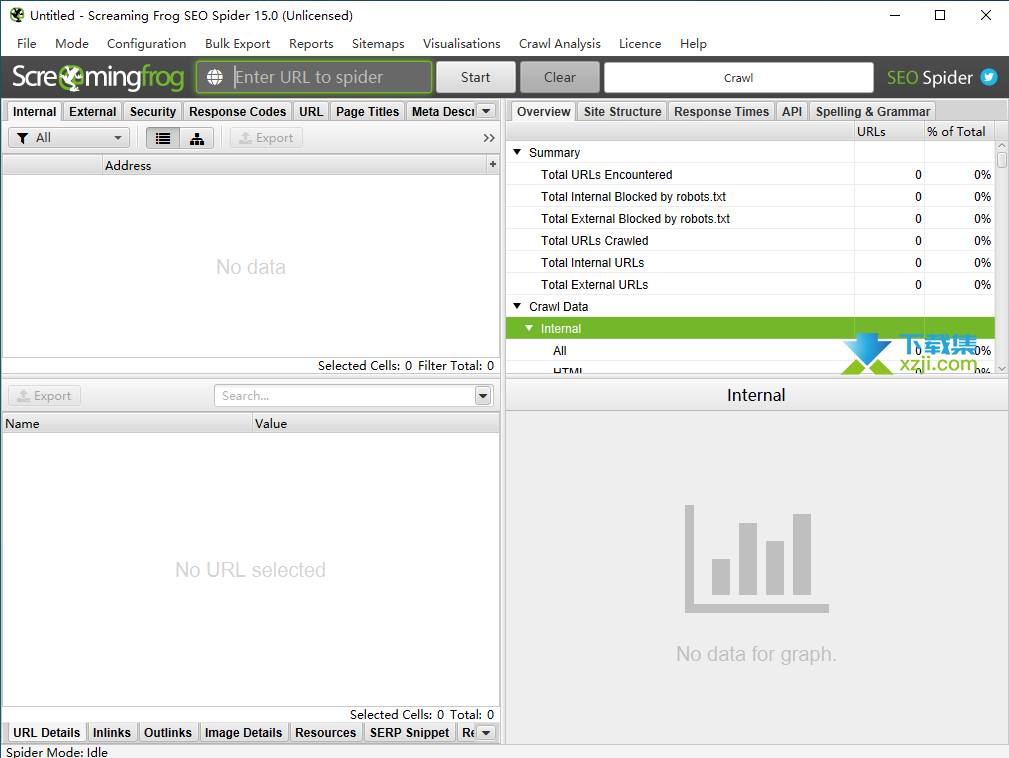Open the search options dropdown arrow

click(483, 396)
